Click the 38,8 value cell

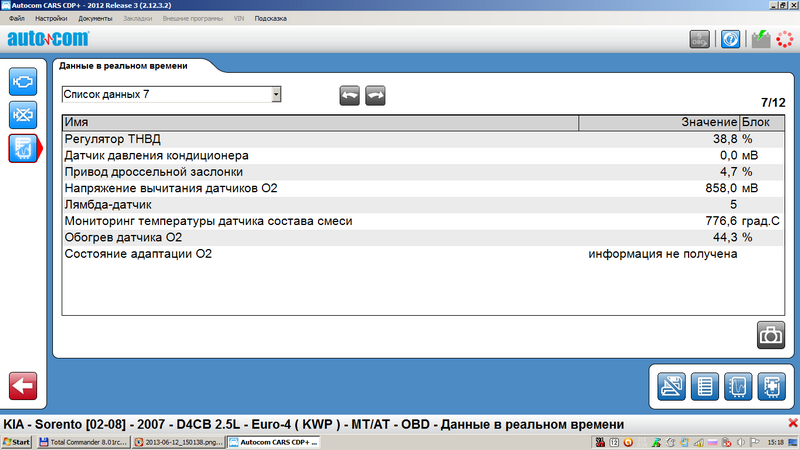click(724, 139)
